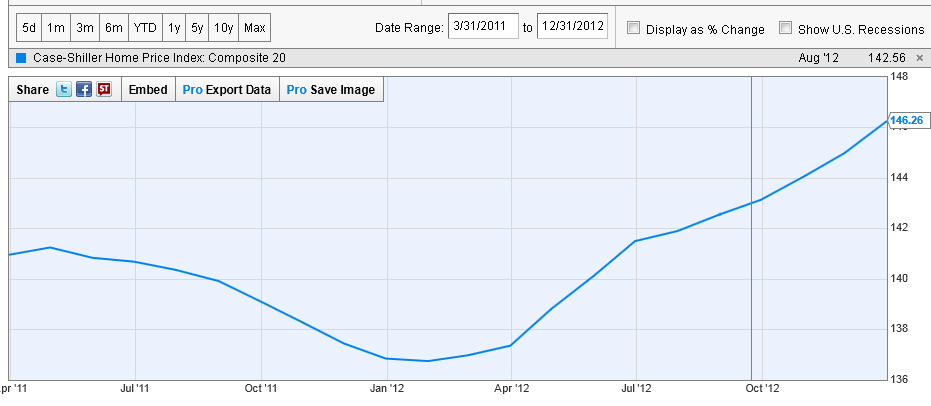Image resolution: width=931 pixels, height=406 pixels.
Task: Set range to 5d
Action: 29,28
